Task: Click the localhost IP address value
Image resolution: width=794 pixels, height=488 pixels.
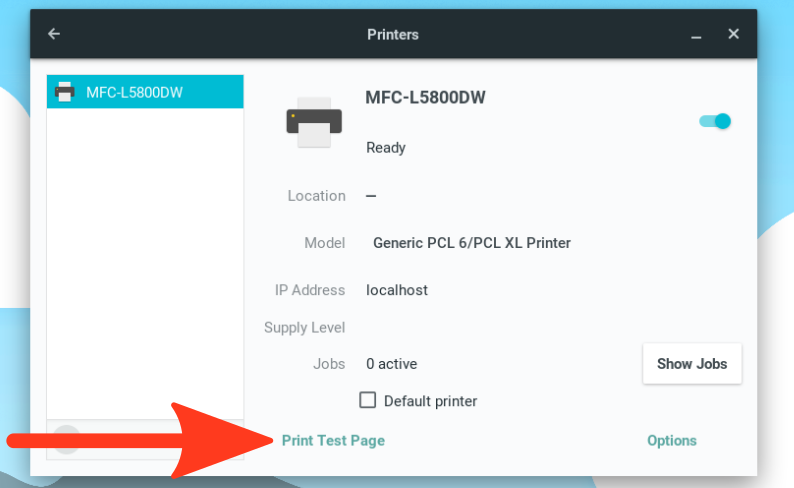Action: [x=397, y=290]
